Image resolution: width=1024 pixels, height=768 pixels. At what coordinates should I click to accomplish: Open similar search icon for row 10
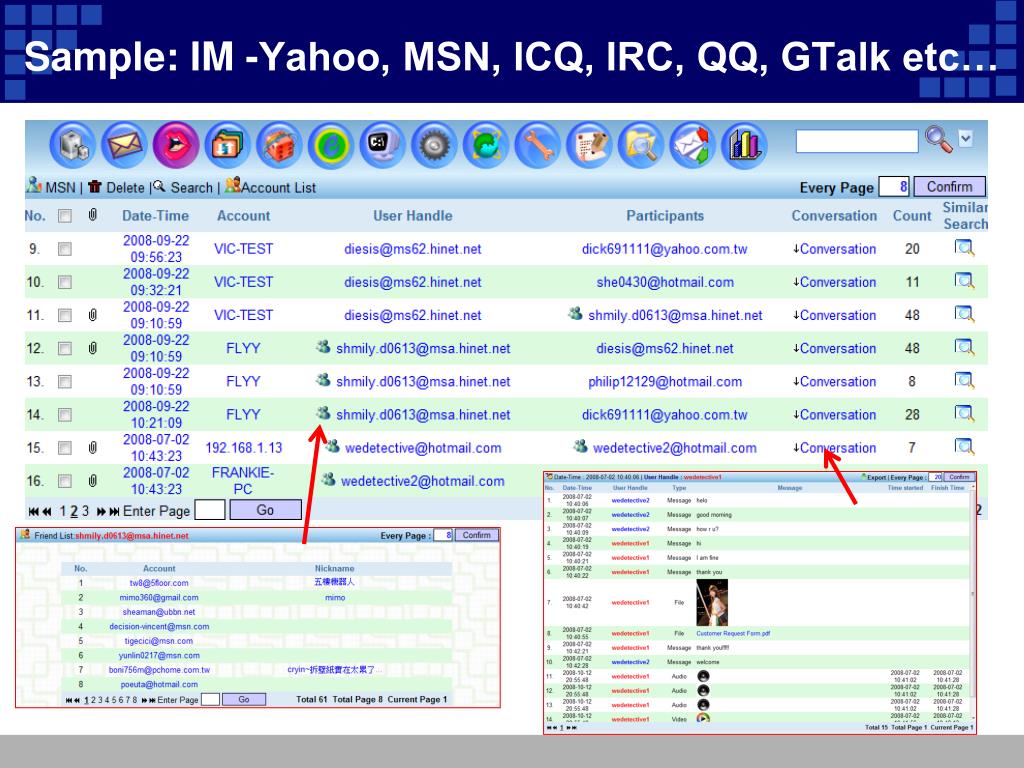pos(964,281)
